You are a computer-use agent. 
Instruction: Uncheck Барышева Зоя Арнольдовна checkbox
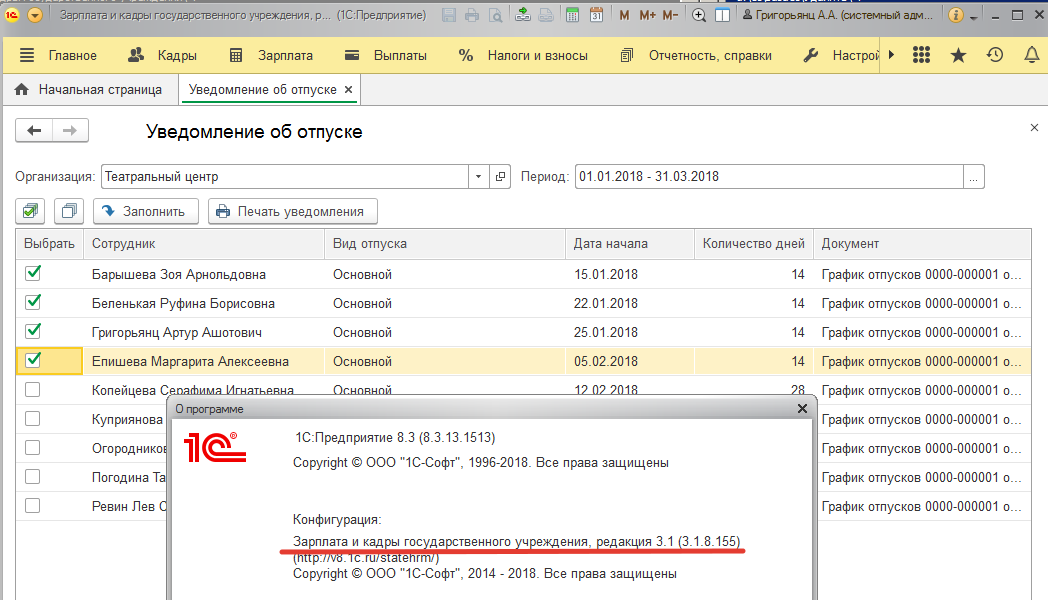33,273
